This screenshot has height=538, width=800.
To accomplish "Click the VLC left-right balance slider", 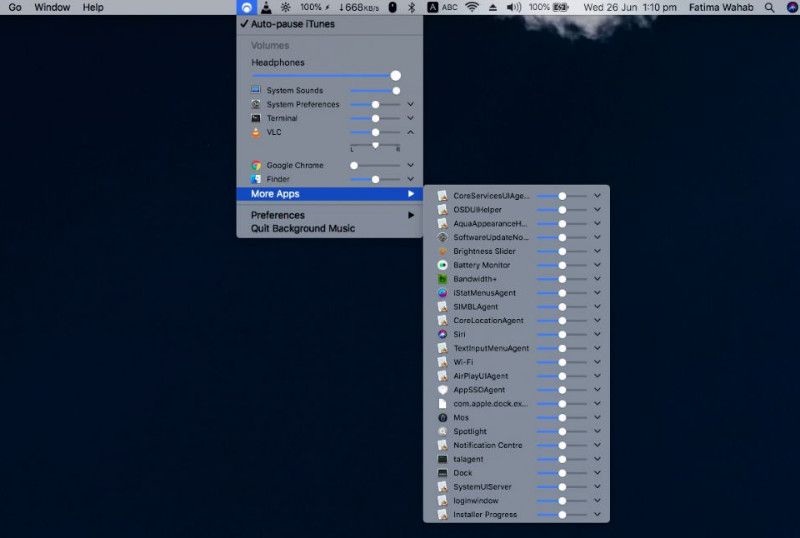I will click(375, 146).
